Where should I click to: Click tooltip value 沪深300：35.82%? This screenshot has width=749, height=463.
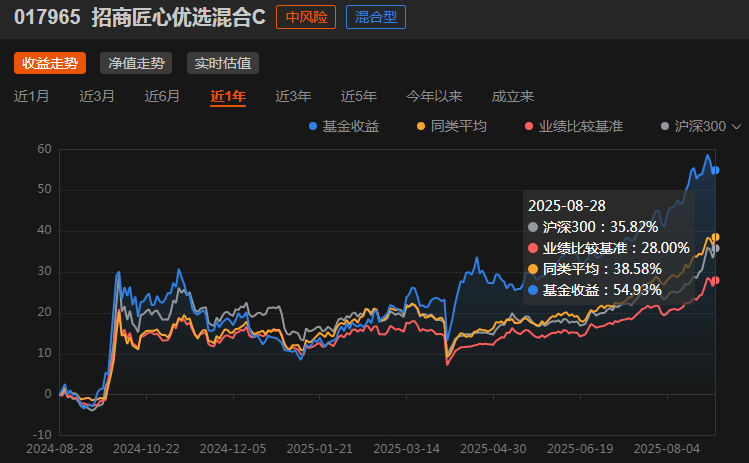593,227
